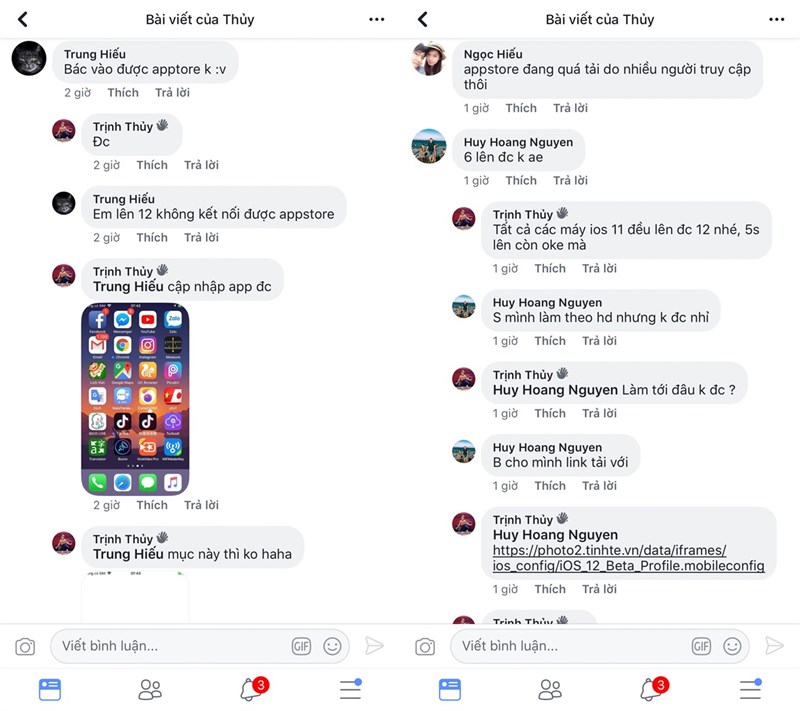Viewport: 800px width, 711px height.
Task: Open three-dot menu on left screen header
Action: 377,19
